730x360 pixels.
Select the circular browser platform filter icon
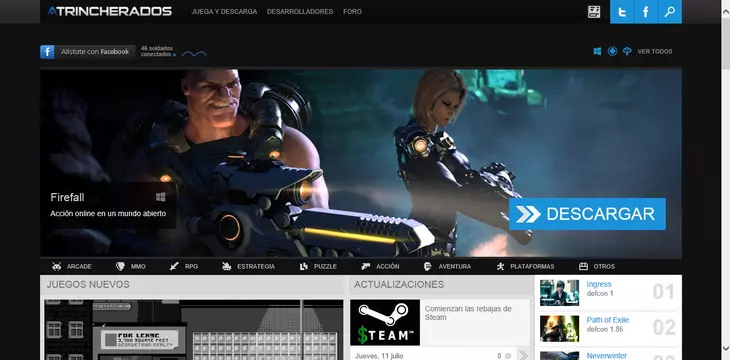click(612, 51)
